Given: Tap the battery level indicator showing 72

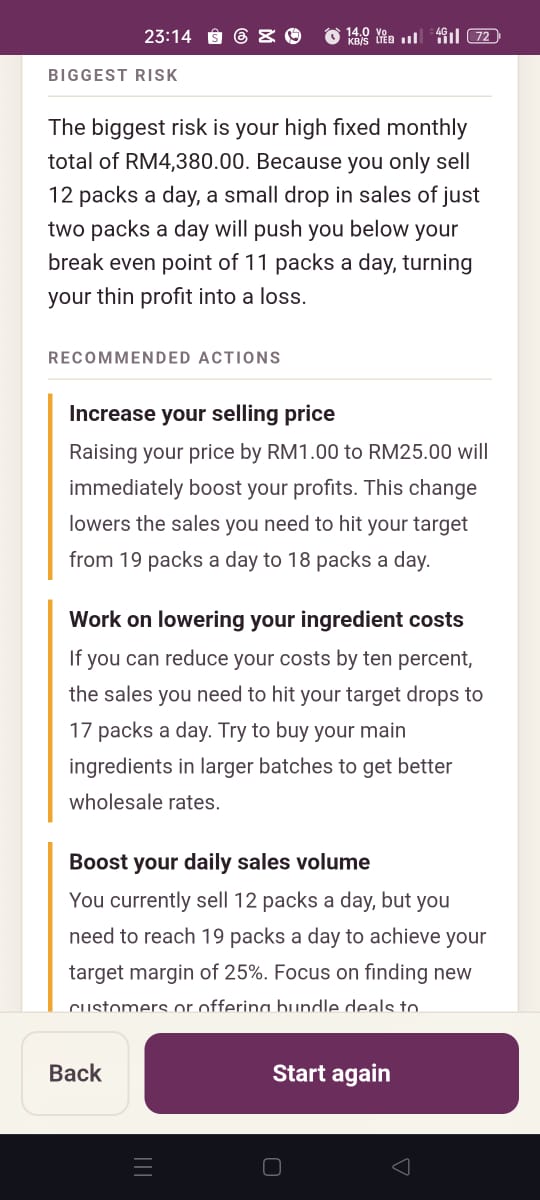Looking at the screenshot, I should click(483, 37).
